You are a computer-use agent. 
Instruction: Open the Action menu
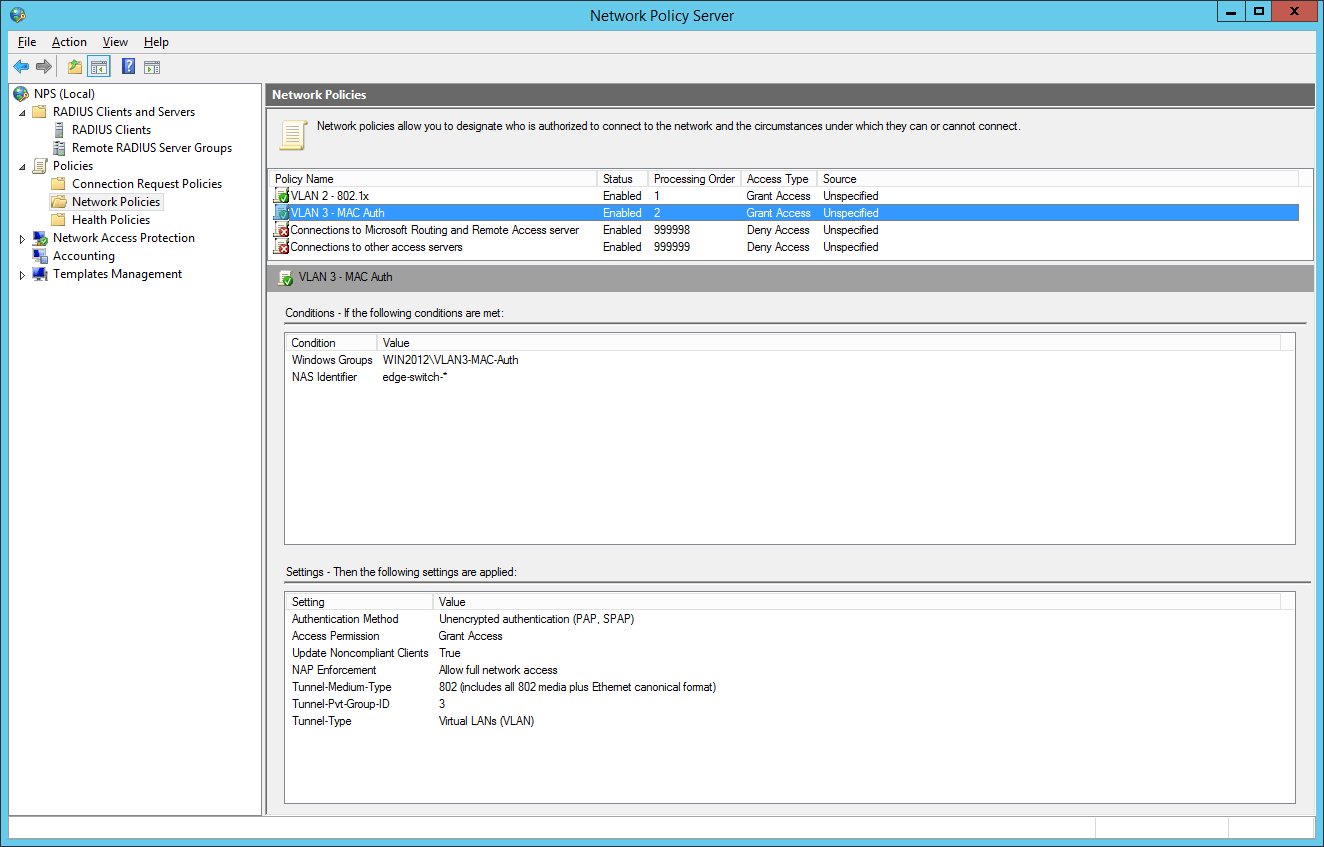point(69,41)
